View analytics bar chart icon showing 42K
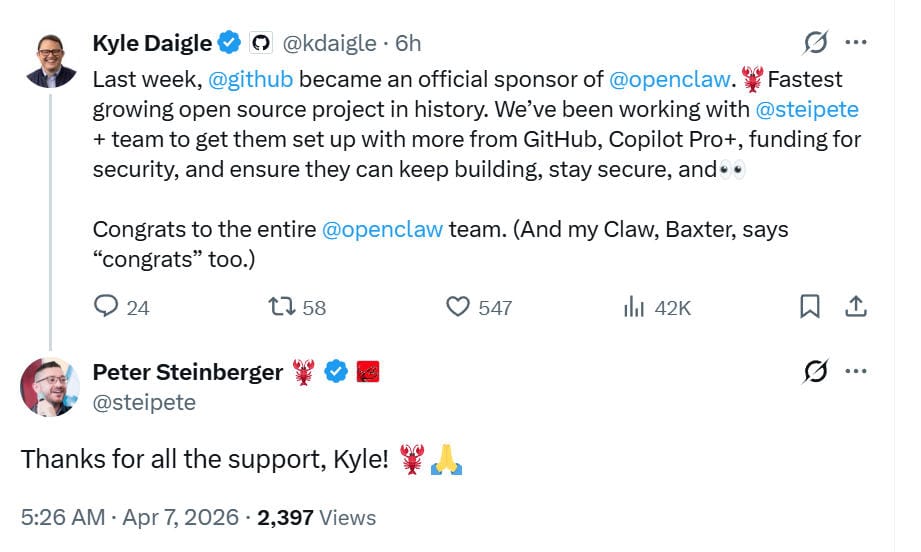The image size is (921, 552). click(x=634, y=307)
